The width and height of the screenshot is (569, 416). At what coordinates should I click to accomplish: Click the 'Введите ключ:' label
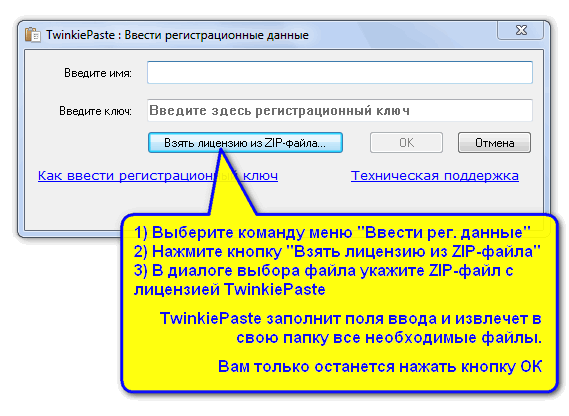tap(95, 111)
